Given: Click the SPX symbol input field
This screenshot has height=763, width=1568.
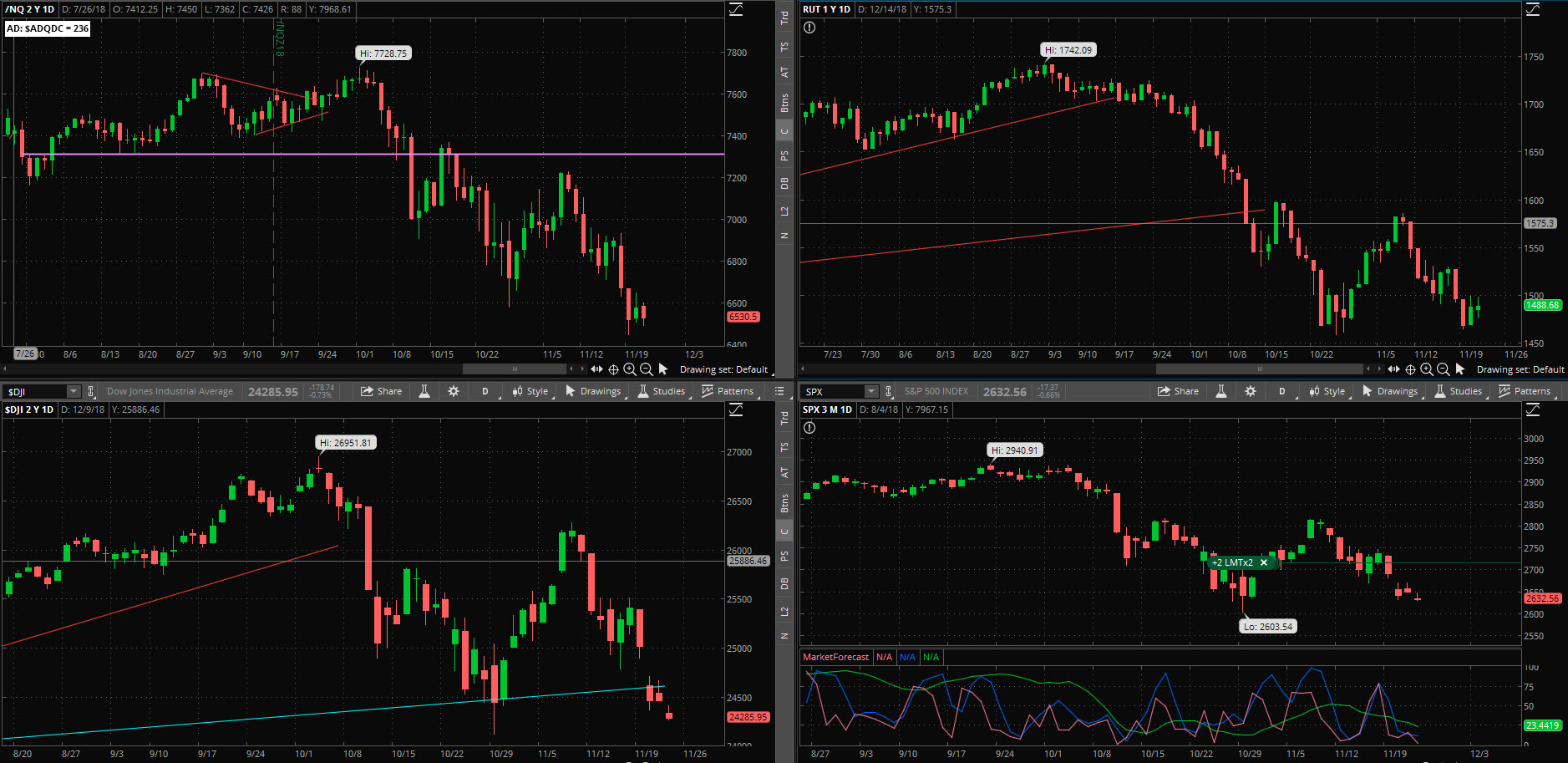Looking at the screenshot, I should click(833, 391).
